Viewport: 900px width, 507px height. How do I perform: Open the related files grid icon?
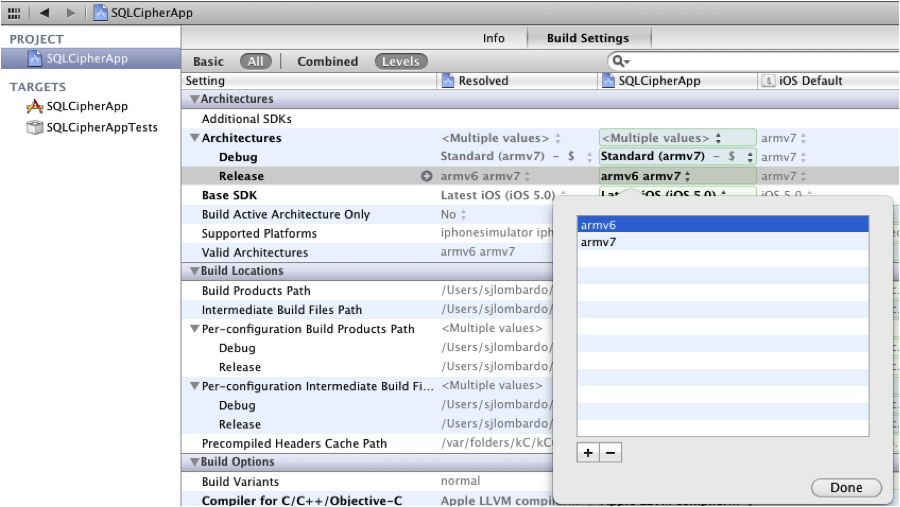click(14, 13)
